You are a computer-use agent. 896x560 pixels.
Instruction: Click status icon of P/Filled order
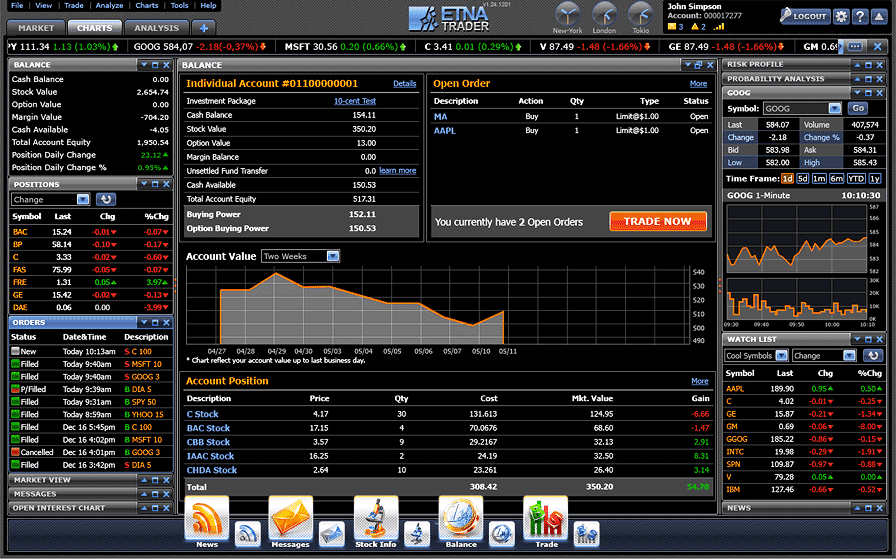click(15, 389)
